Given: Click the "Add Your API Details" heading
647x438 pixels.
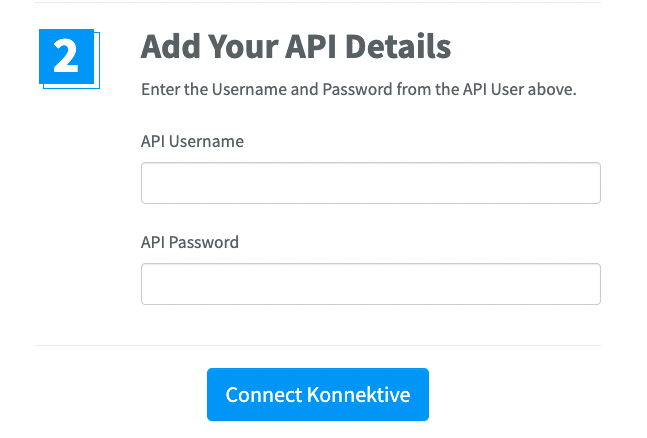Looking at the screenshot, I should pyautogui.click(x=296, y=47).
